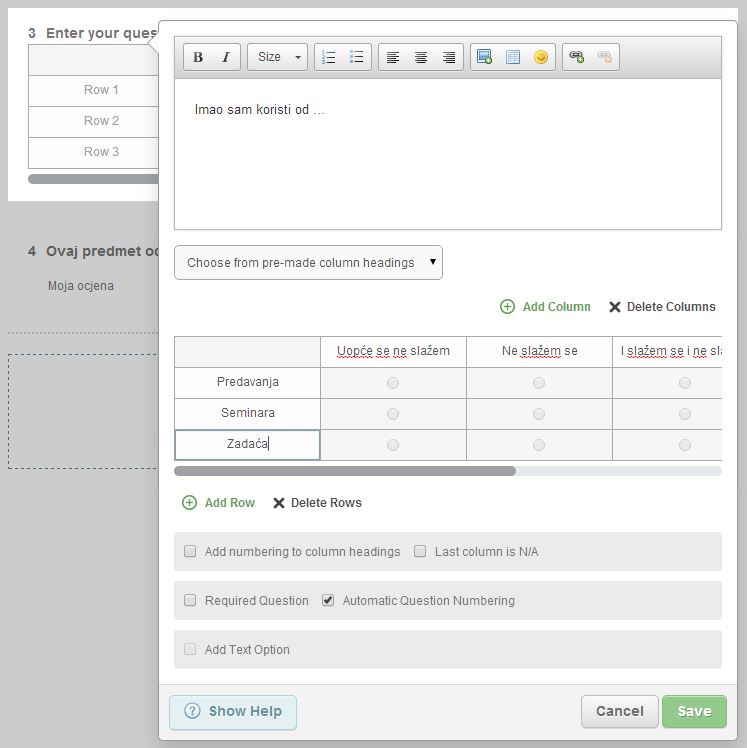Screen dimensions: 747x748
Task: Open the font Size dropdown
Action: click(x=277, y=58)
